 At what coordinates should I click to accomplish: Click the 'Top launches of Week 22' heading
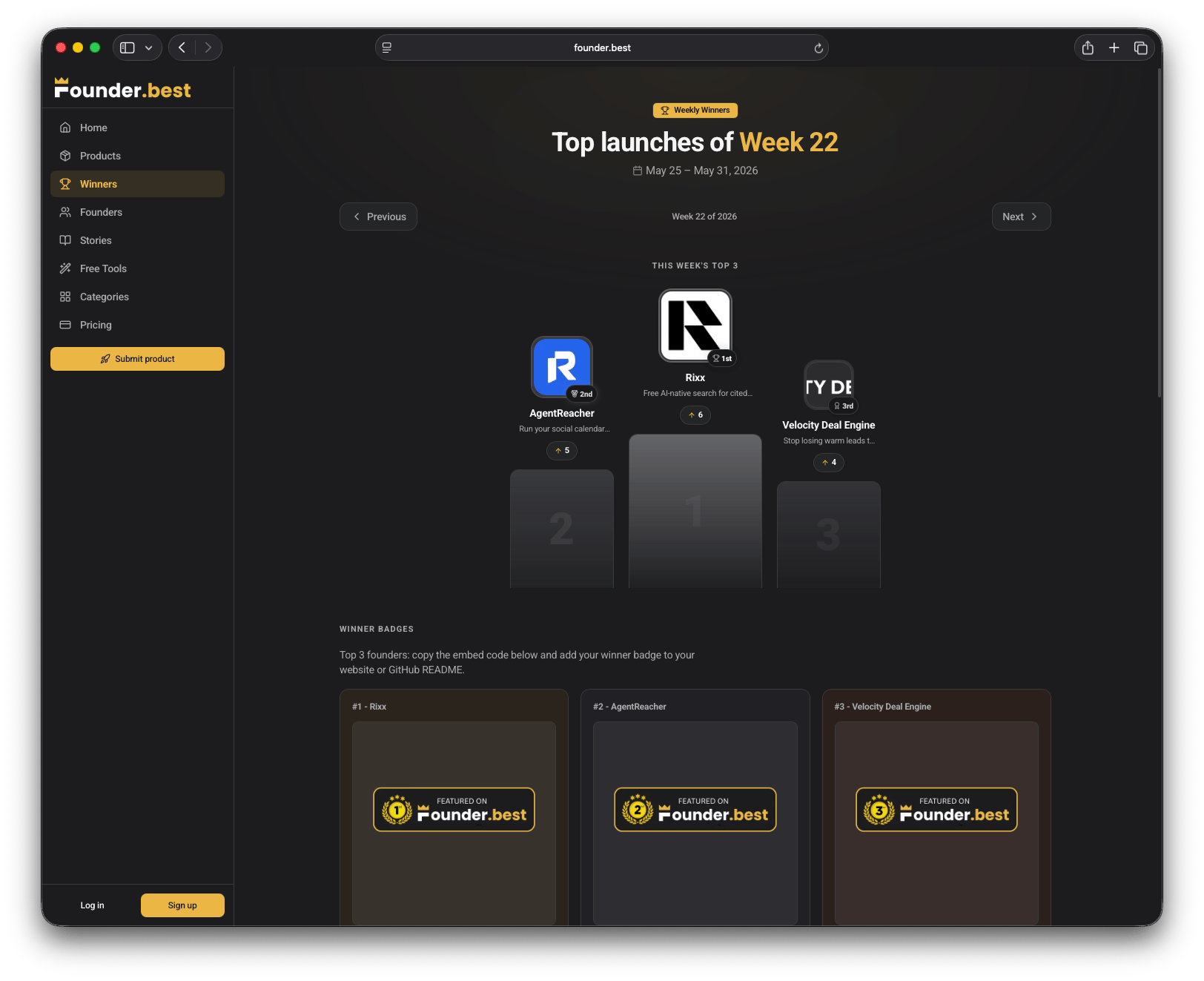click(695, 142)
